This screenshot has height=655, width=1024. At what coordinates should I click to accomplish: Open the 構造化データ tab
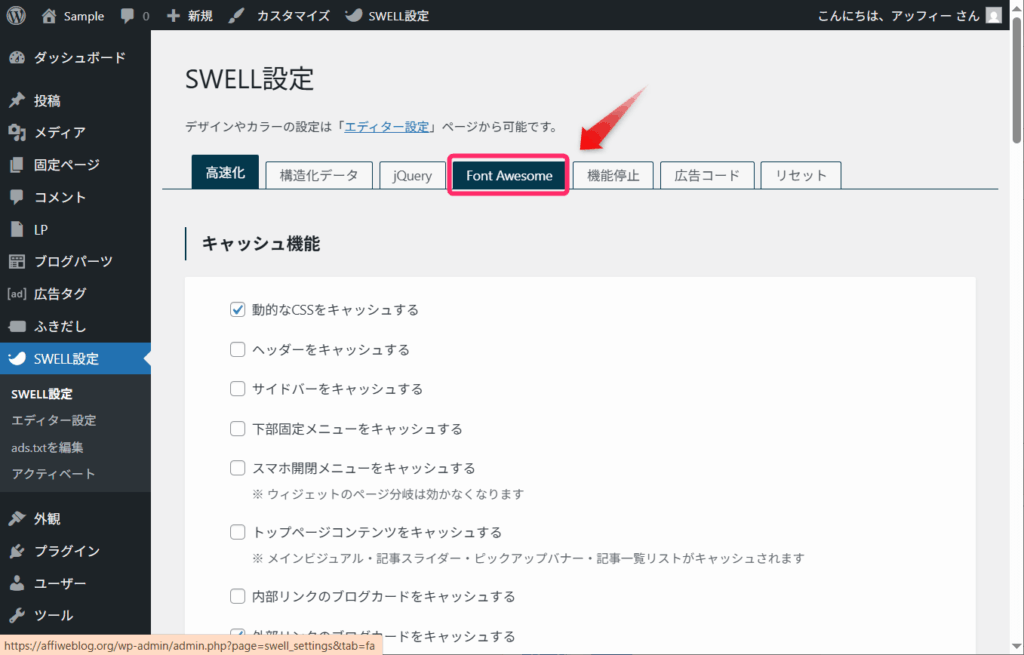pyautogui.click(x=319, y=175)
